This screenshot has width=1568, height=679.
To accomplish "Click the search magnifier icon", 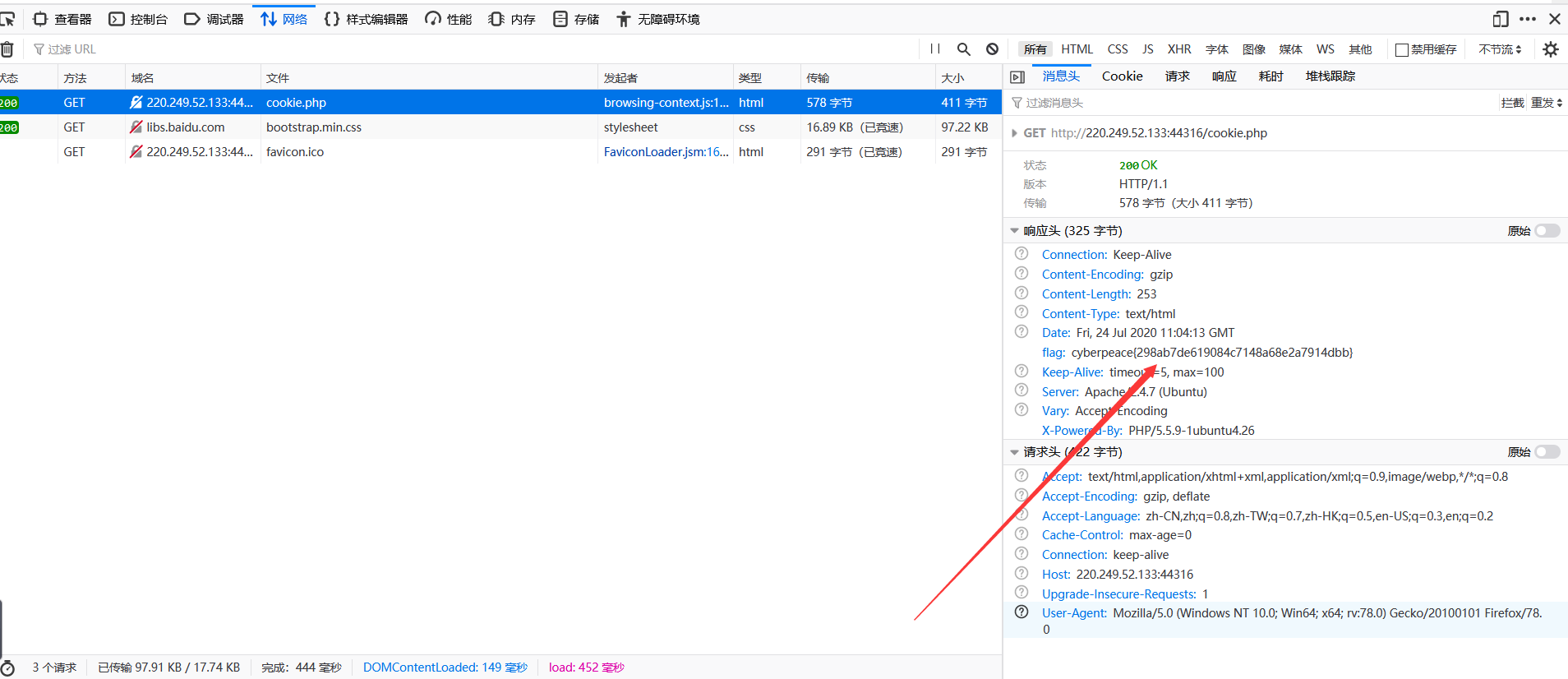I will click(x=964, y=49).
